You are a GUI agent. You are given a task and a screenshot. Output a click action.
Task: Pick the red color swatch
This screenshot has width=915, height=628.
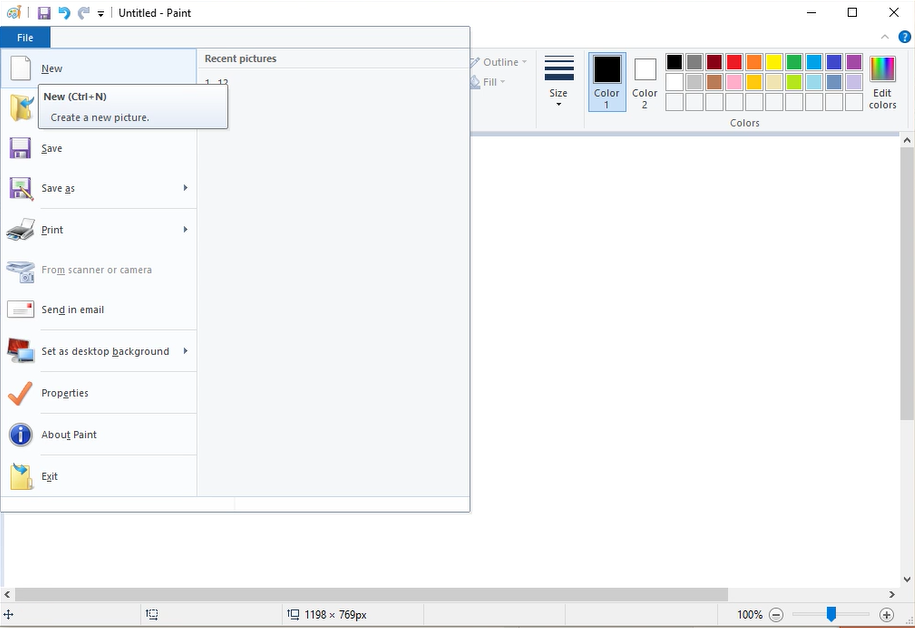pyautogui.click(x=734, y=62)
